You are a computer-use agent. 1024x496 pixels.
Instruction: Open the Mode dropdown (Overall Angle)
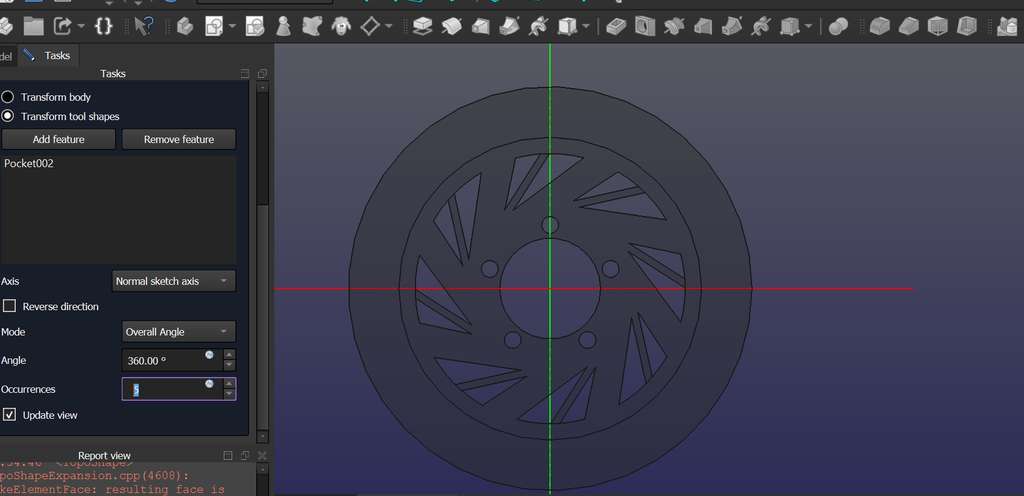pyautogui.click(x=179, y=332)
